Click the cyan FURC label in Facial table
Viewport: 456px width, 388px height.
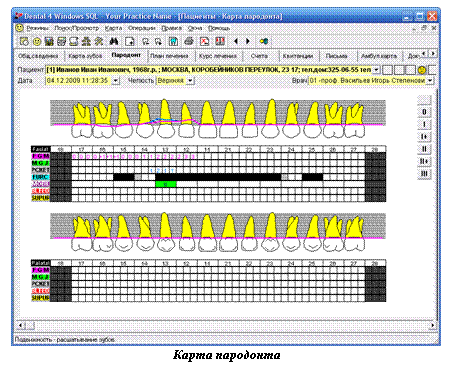[x=40, y=177]
